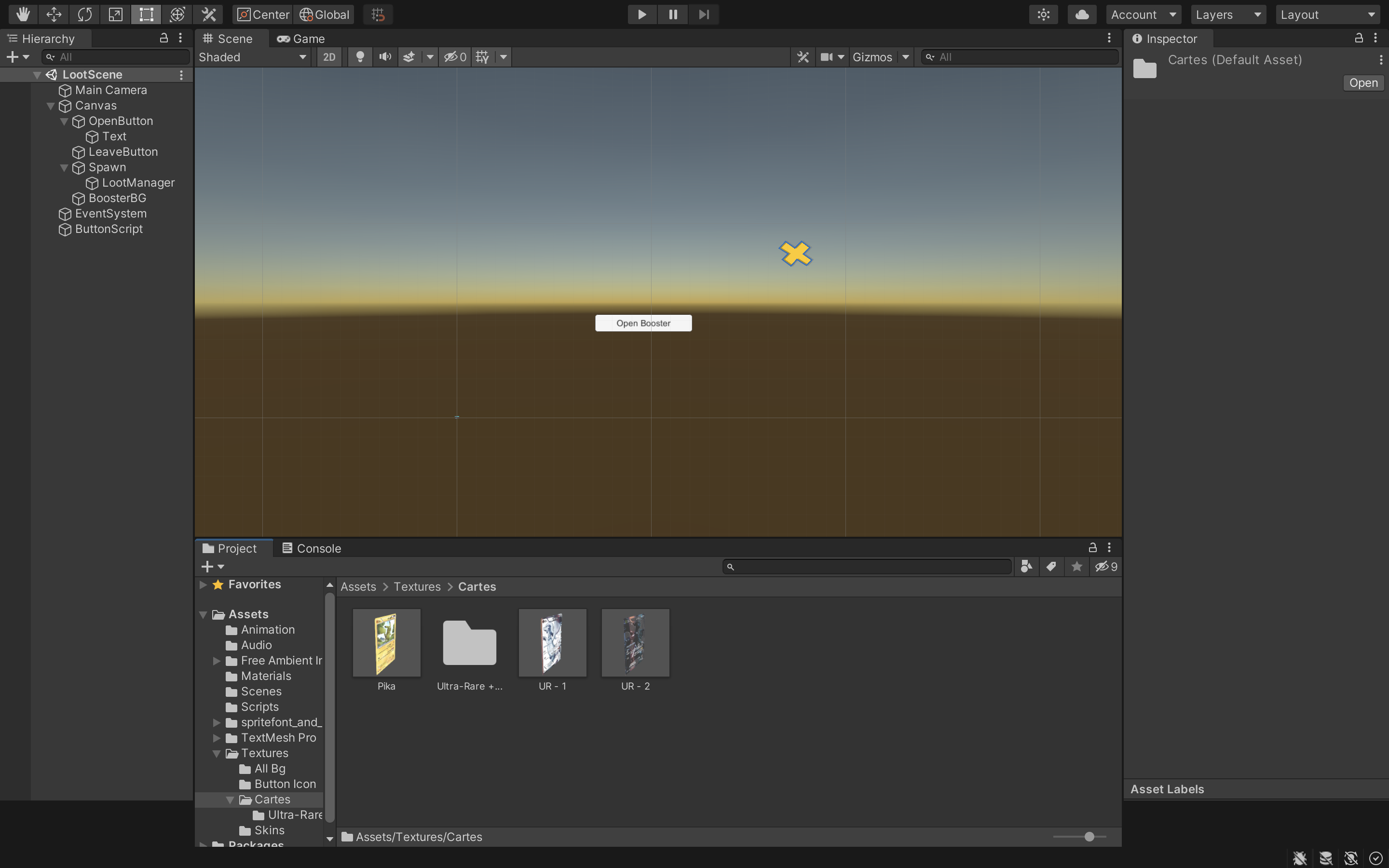
Task: Toggle scene audio
Action: 385,57
